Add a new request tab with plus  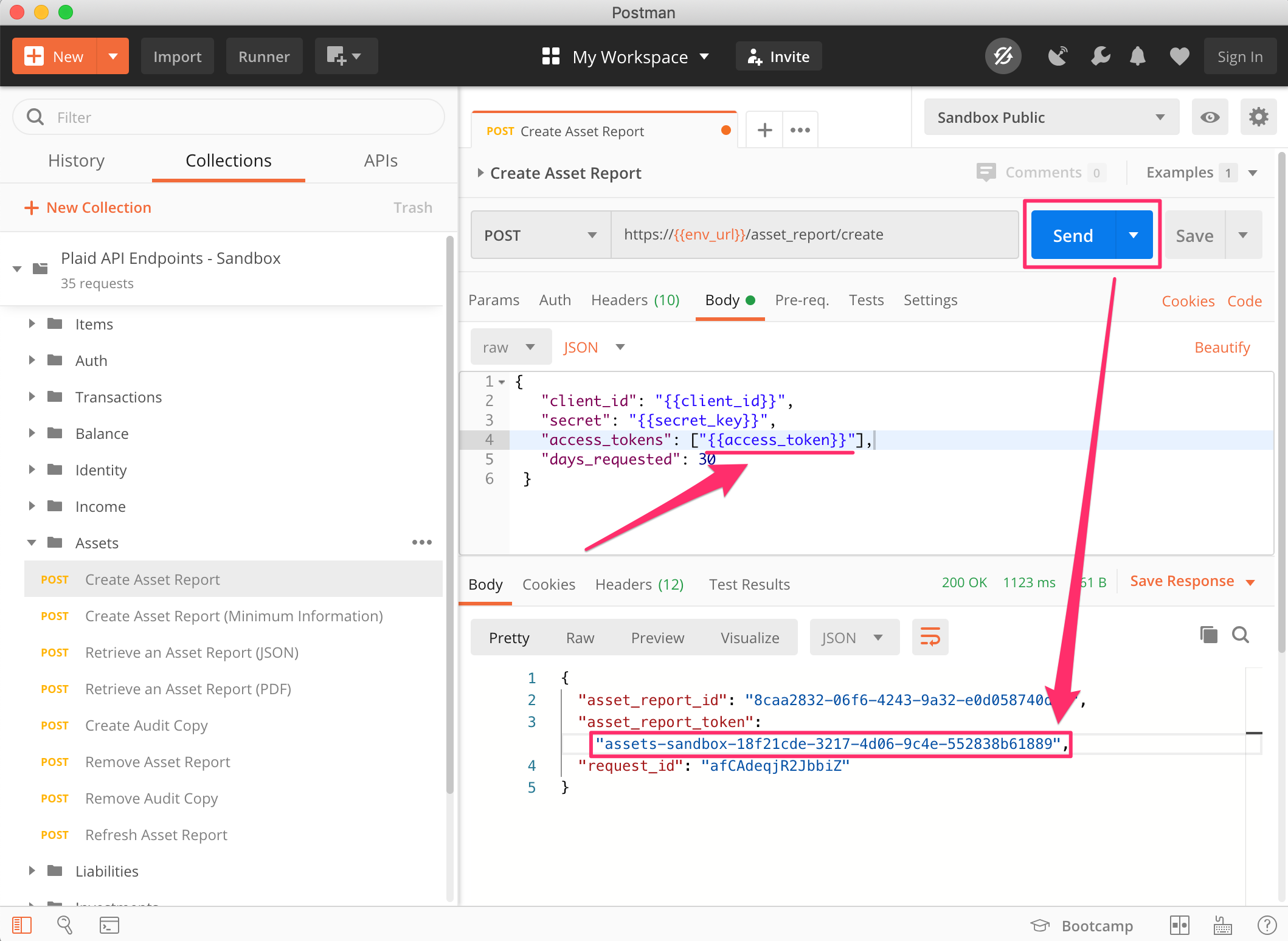764,130
